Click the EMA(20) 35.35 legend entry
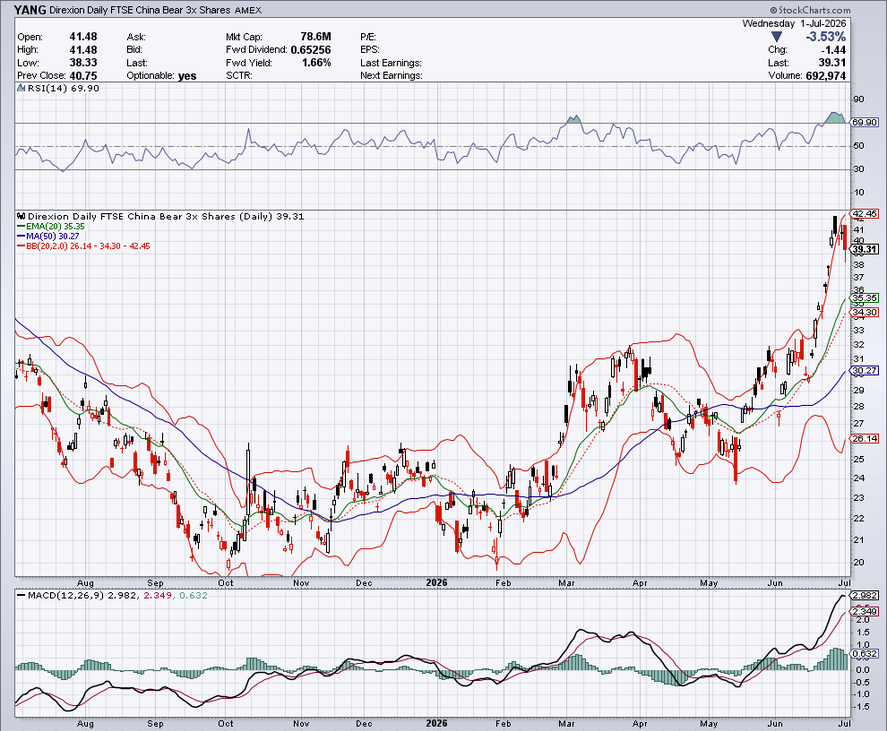 51,226
